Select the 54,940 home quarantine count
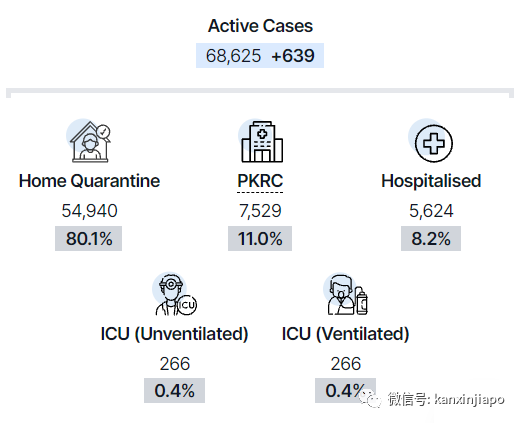521x423 pixels. 89,211
